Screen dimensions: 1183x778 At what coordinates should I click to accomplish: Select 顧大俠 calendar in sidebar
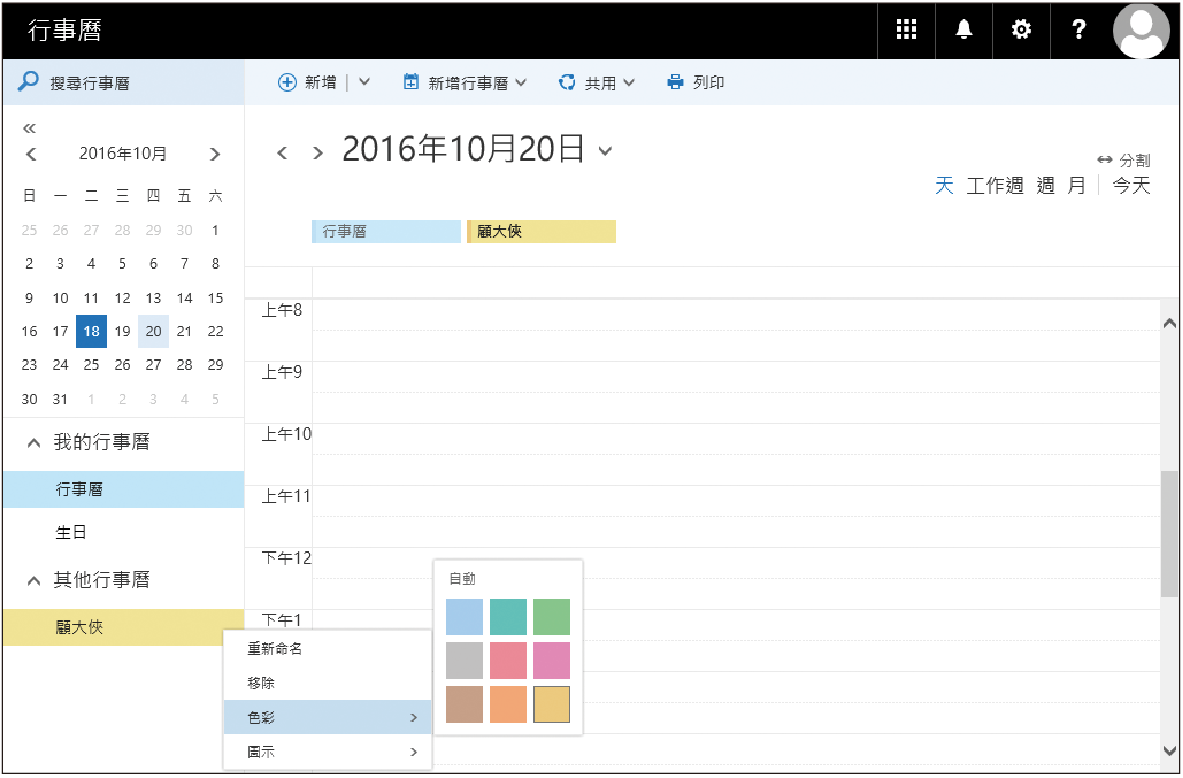(124, 627)
